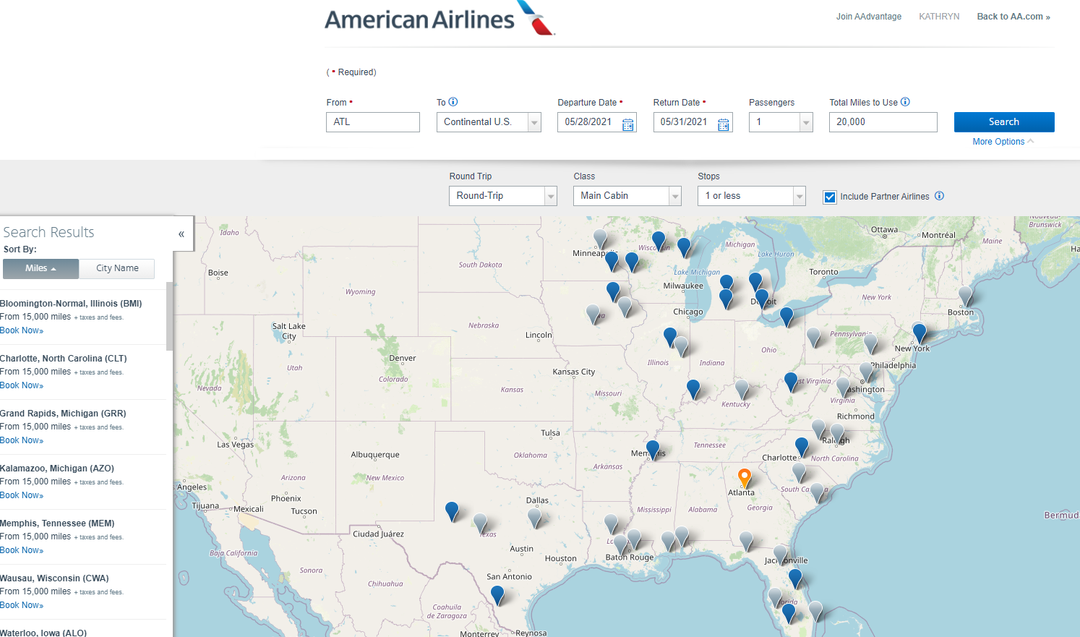Viewport: 1080px width, 637px height.
Task: Collapse the Search Results panel with the arrow
Action: pyautogui.click(x=181, y=232)
